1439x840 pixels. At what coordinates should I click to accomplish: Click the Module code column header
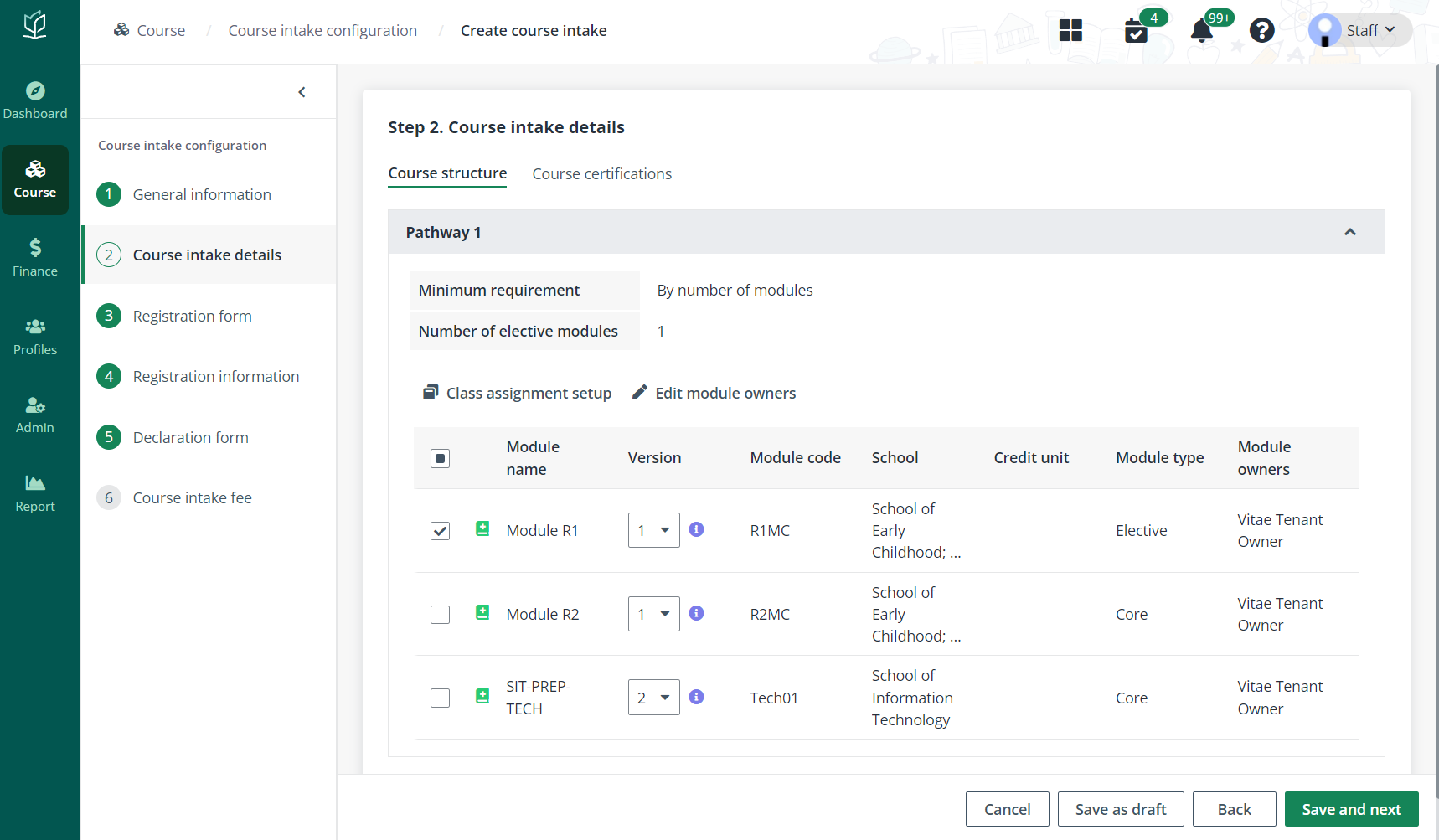click(x=795, y=458)
